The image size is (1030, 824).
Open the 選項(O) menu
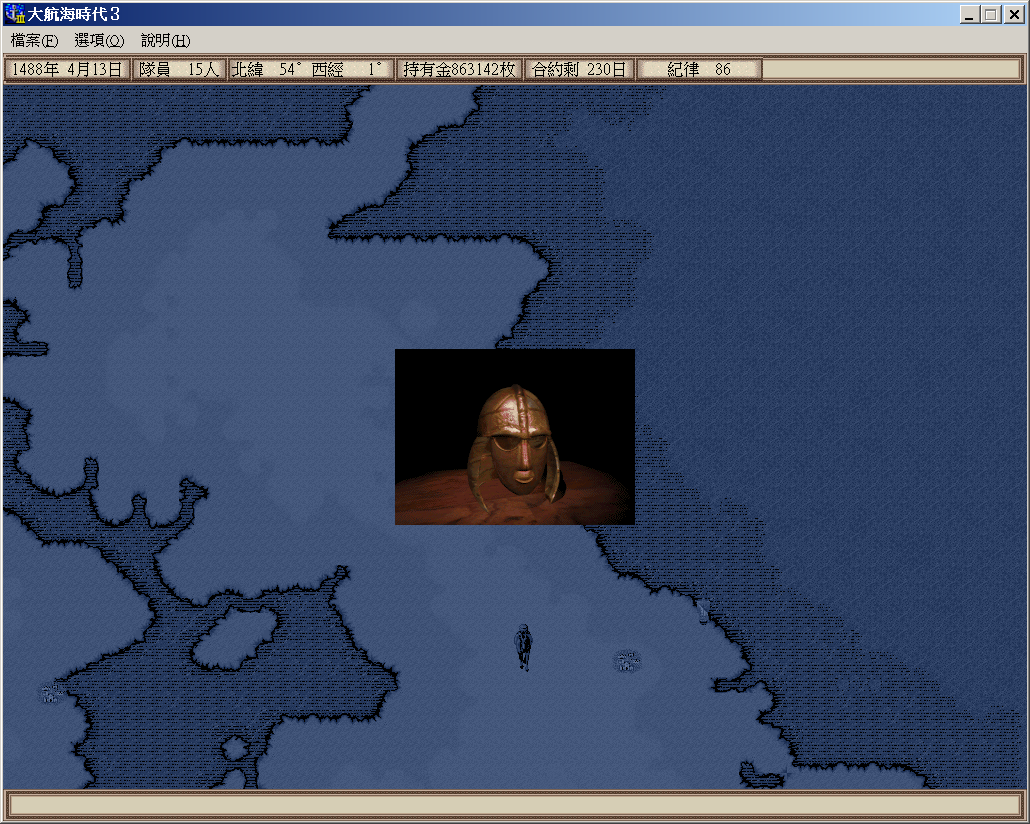coord(99,40)
